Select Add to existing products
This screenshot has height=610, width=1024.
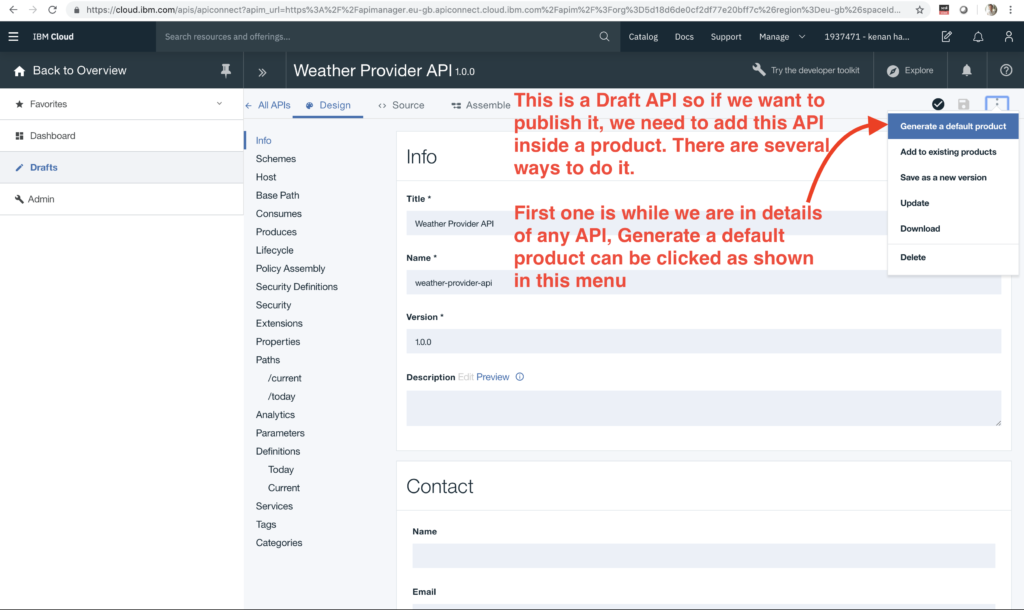pyautogui.click(x=953, y=152)
